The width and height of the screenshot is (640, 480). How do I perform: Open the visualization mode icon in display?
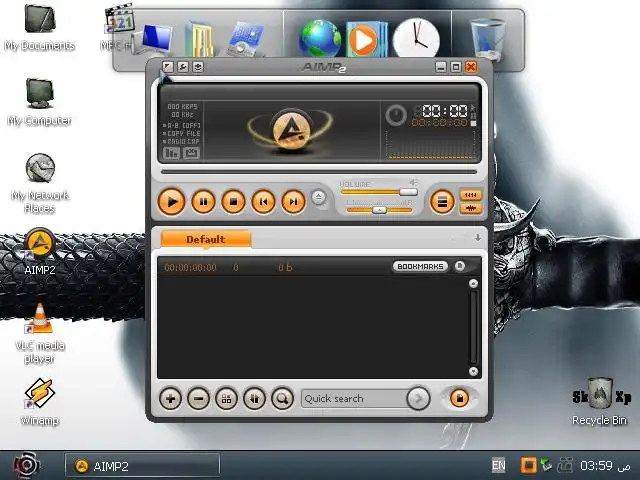coord(171,153)
